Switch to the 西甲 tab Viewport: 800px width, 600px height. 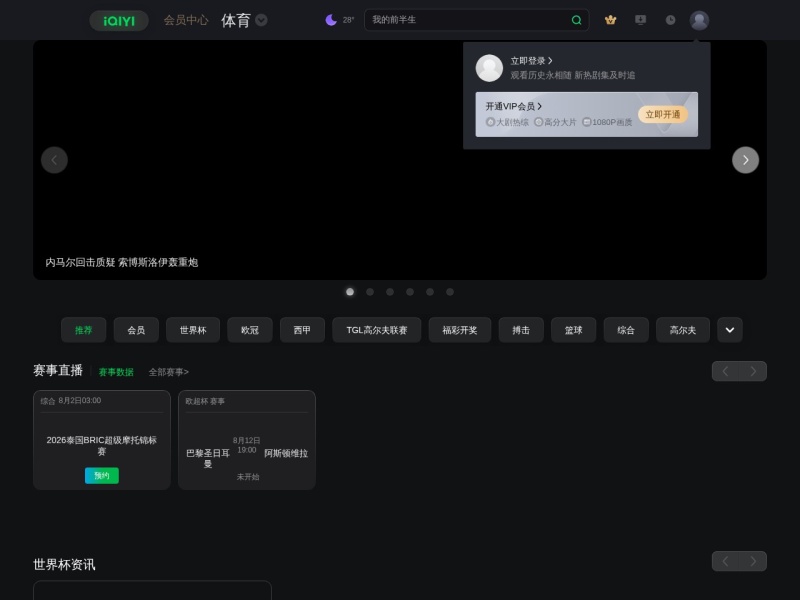(302, 330)
